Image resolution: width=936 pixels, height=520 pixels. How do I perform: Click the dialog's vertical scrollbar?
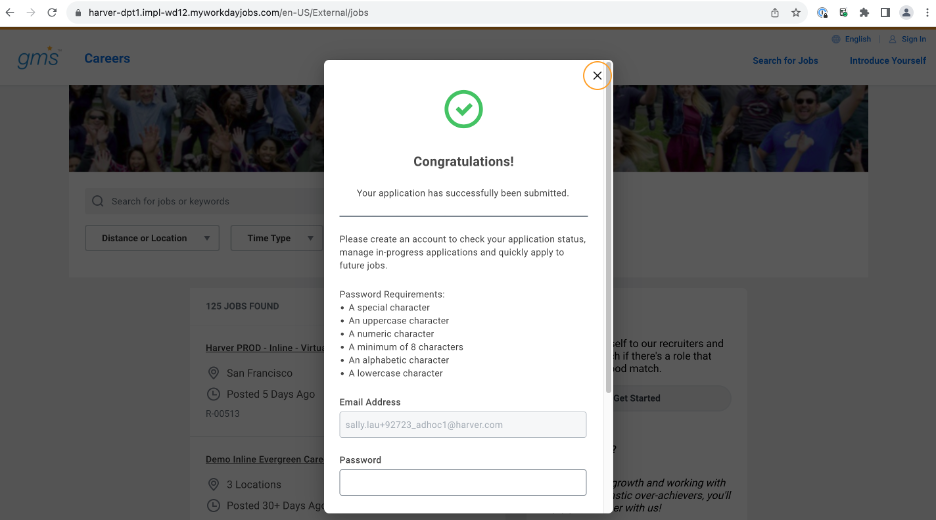click(608, 227)
